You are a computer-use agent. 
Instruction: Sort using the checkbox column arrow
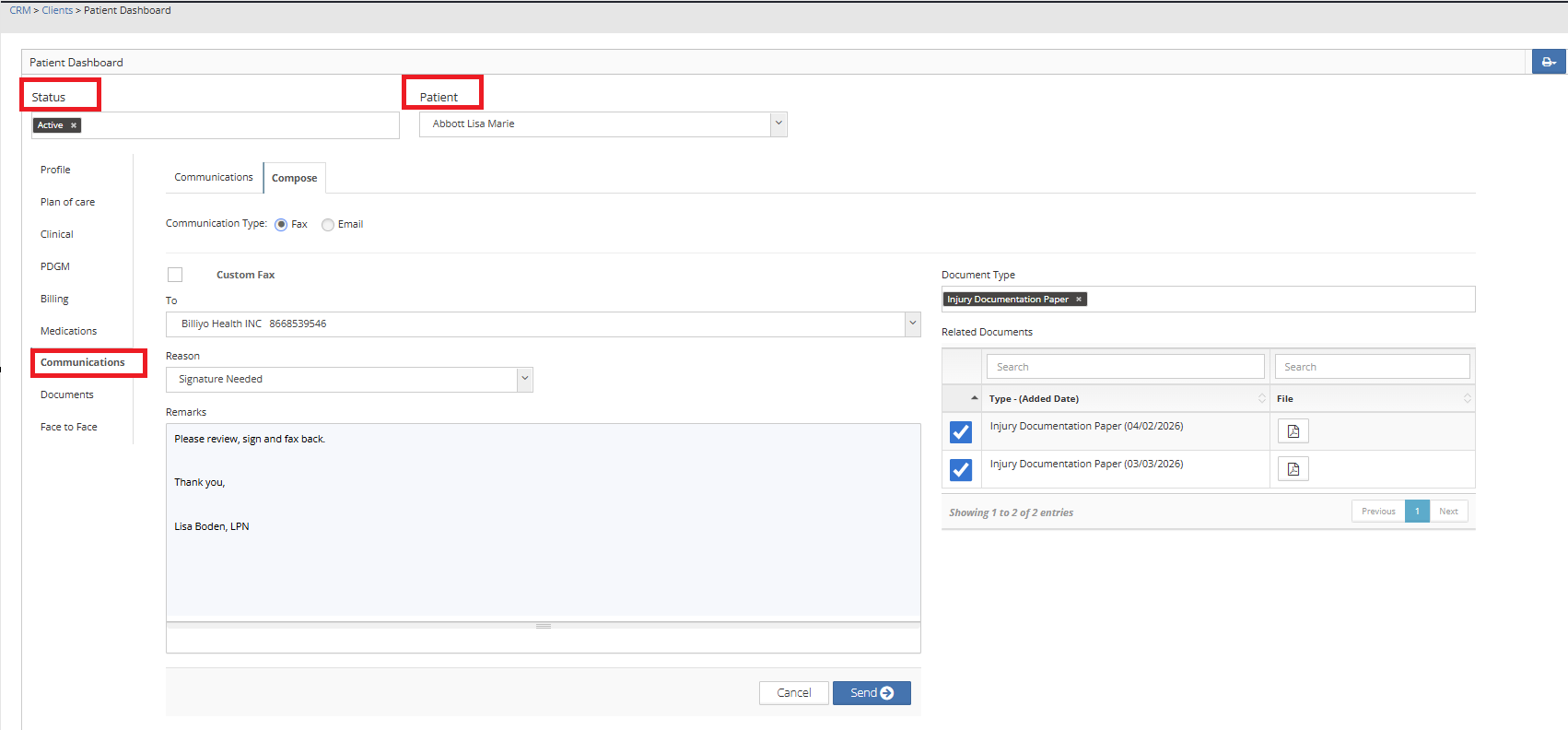coord(974,398)
